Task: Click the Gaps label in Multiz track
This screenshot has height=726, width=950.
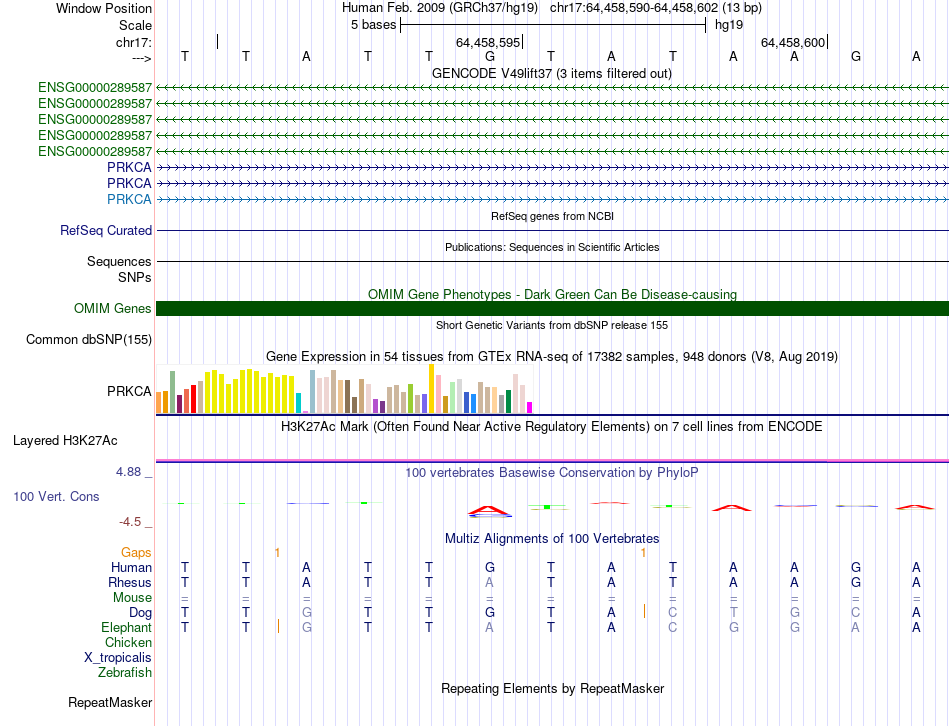Action: (x=136, y=552)
